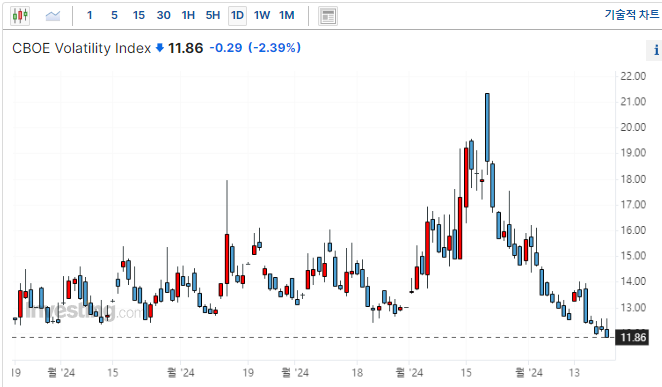The image size is (662, 387).
Task: Click the -0.29 change value
Action: coord(226,48)
